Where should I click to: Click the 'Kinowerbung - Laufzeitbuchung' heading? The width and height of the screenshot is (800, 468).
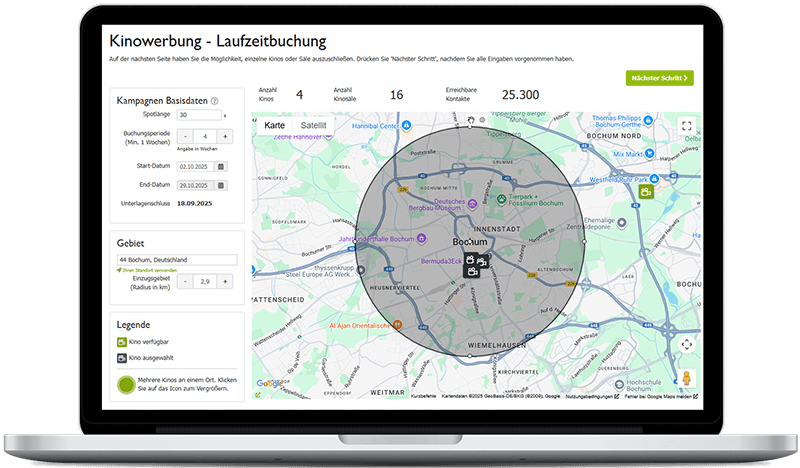(218, 41)
